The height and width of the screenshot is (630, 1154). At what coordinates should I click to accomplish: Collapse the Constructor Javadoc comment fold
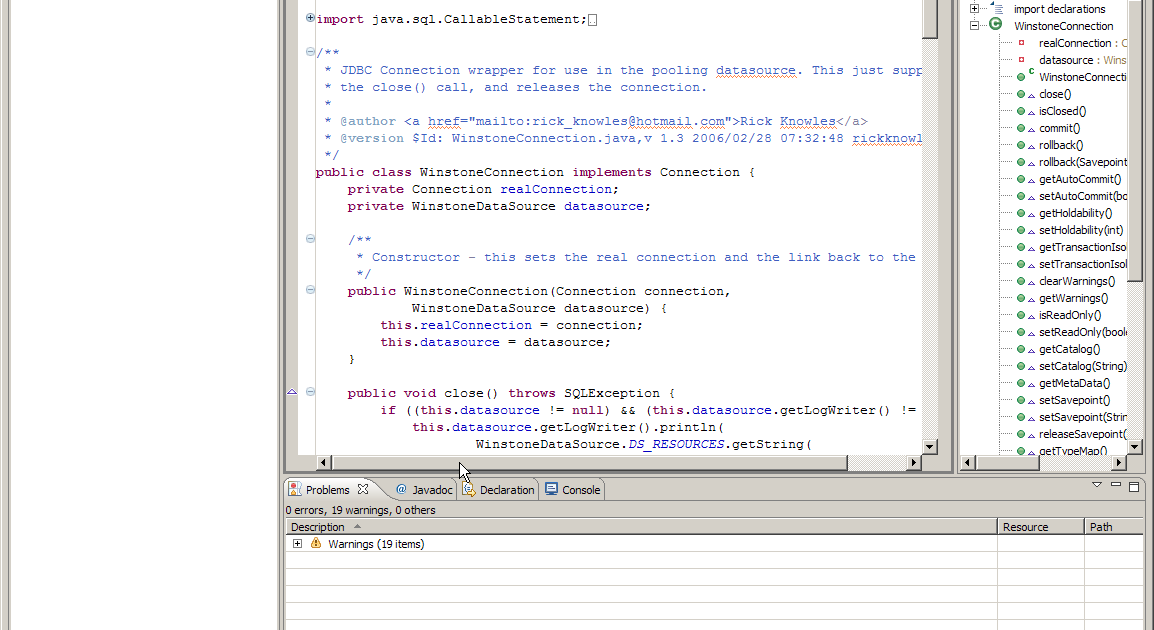pos(310,238)
